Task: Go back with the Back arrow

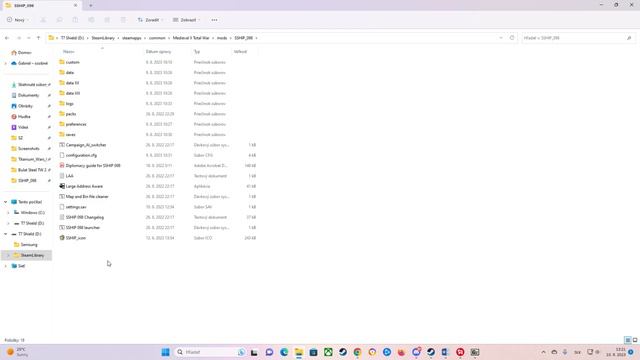Action: [7, 38]
